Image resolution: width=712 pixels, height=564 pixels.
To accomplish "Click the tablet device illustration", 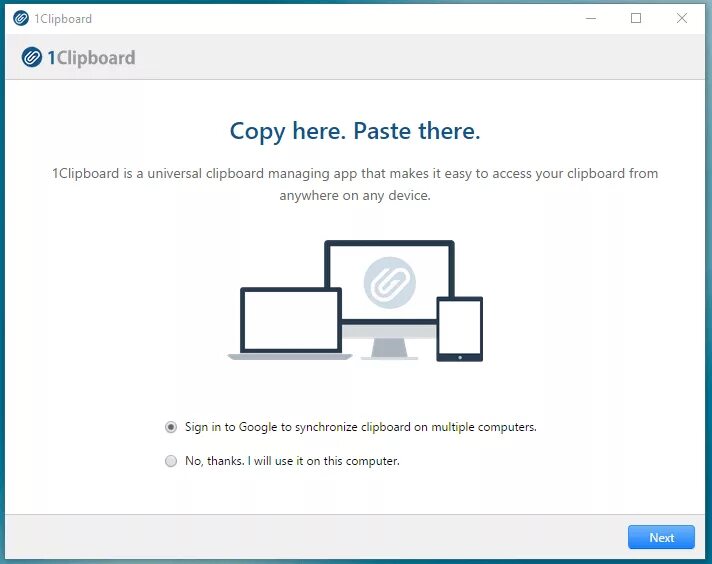I will coord(460,329).
